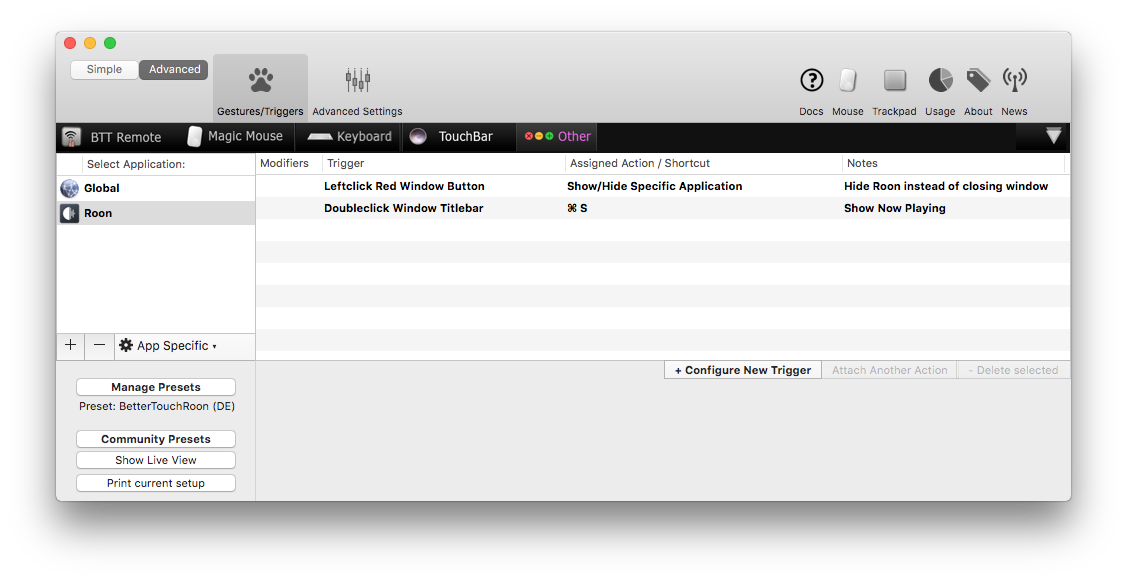Open Docs question mark icon
Image resolution: width=1127 pixels, height=581 pixels.
pos(811,80)
